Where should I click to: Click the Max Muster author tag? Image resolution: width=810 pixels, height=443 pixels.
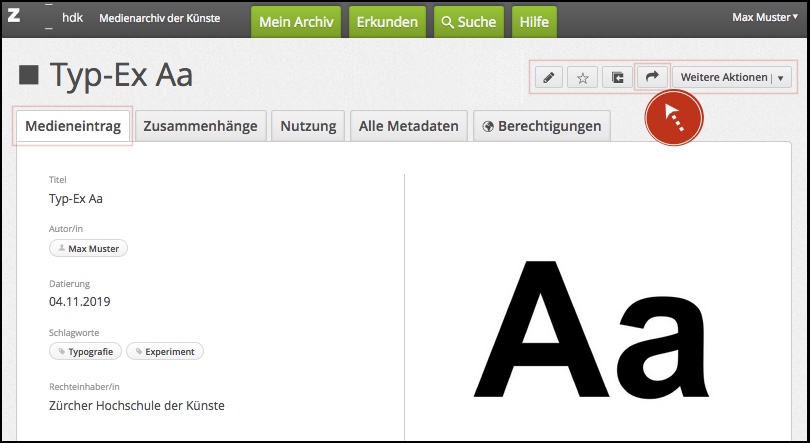(x=89, y=249)
